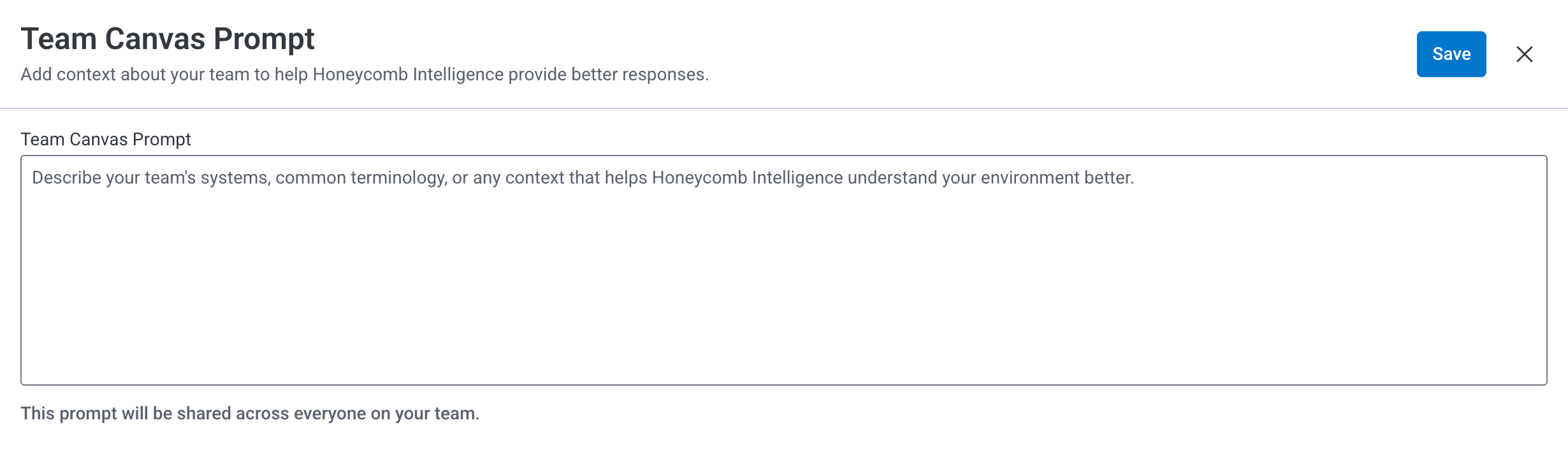Click 'common terminology' in the placeholder
1568x464 pixels.
pyautogui.click(x=361, y=178)
